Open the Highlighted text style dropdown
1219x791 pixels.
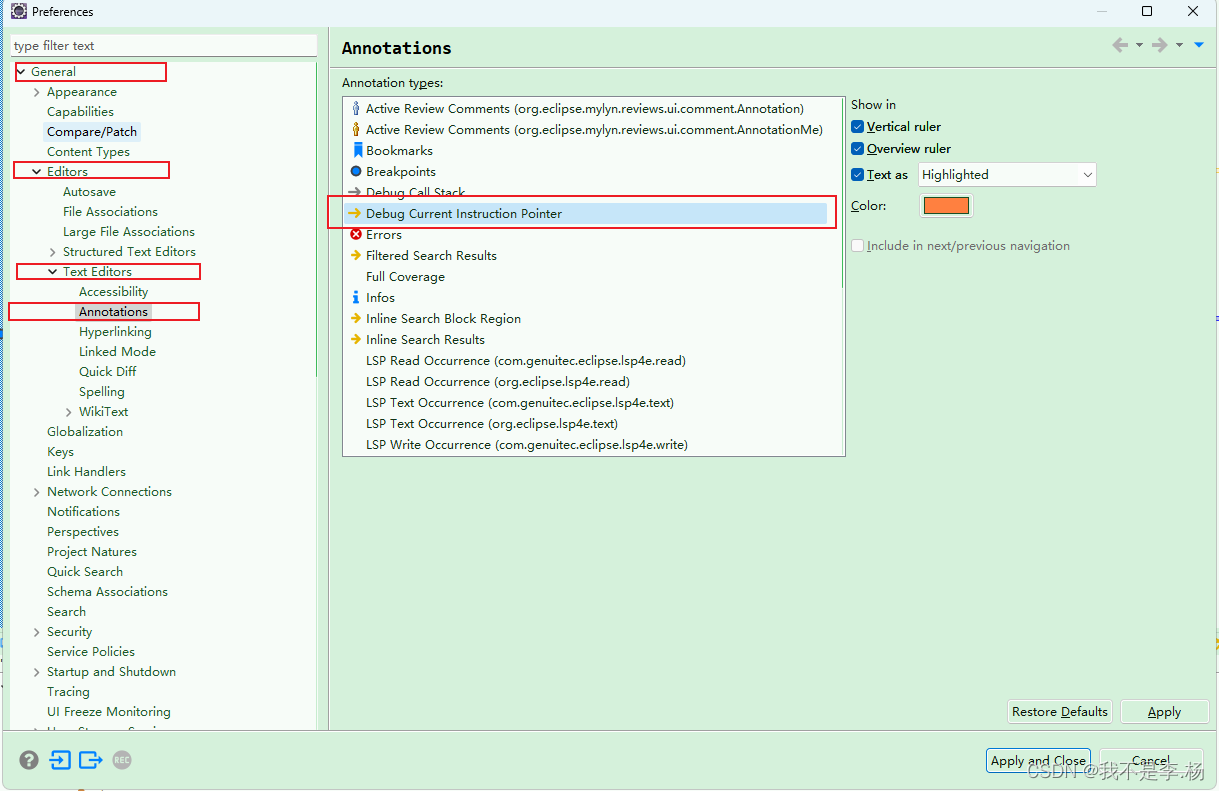point(1007,175)
